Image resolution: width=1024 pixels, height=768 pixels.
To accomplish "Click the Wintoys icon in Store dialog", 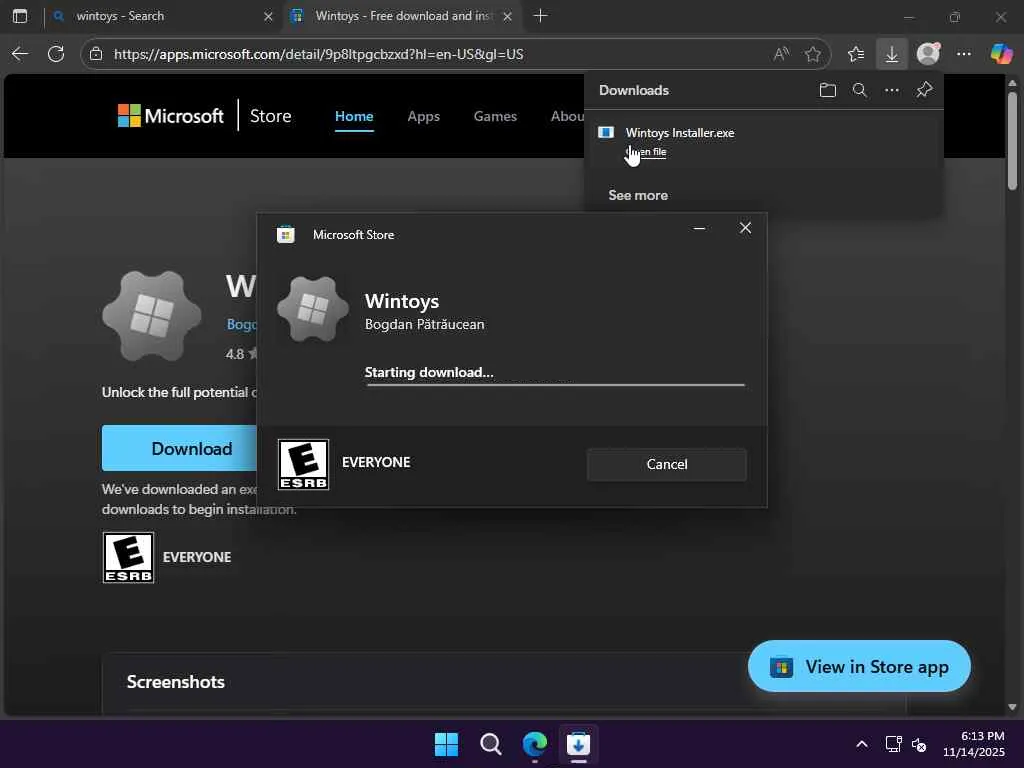I will pyautogui.click(x=313, y=309).
